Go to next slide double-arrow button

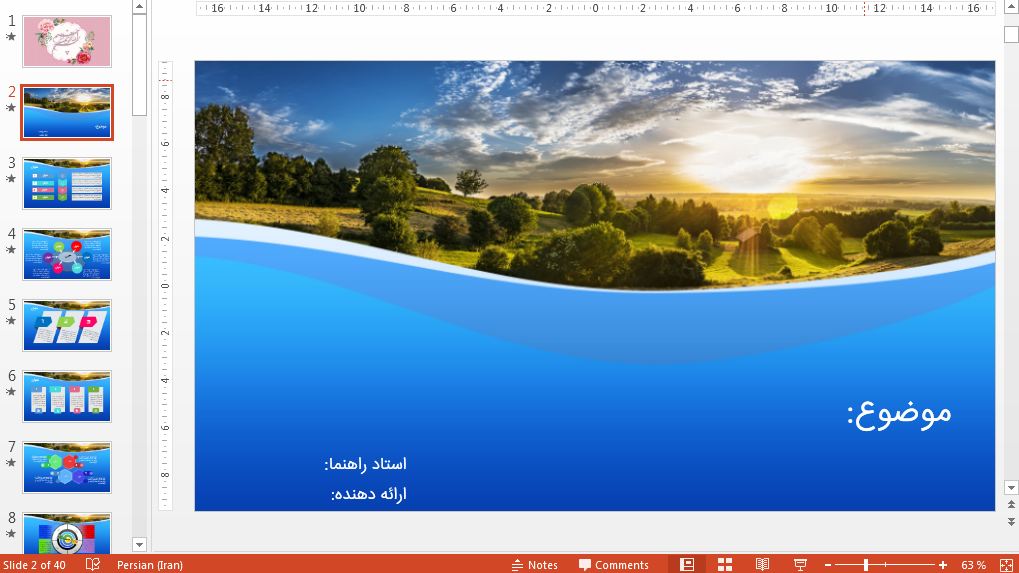[x=1011, y=521]
